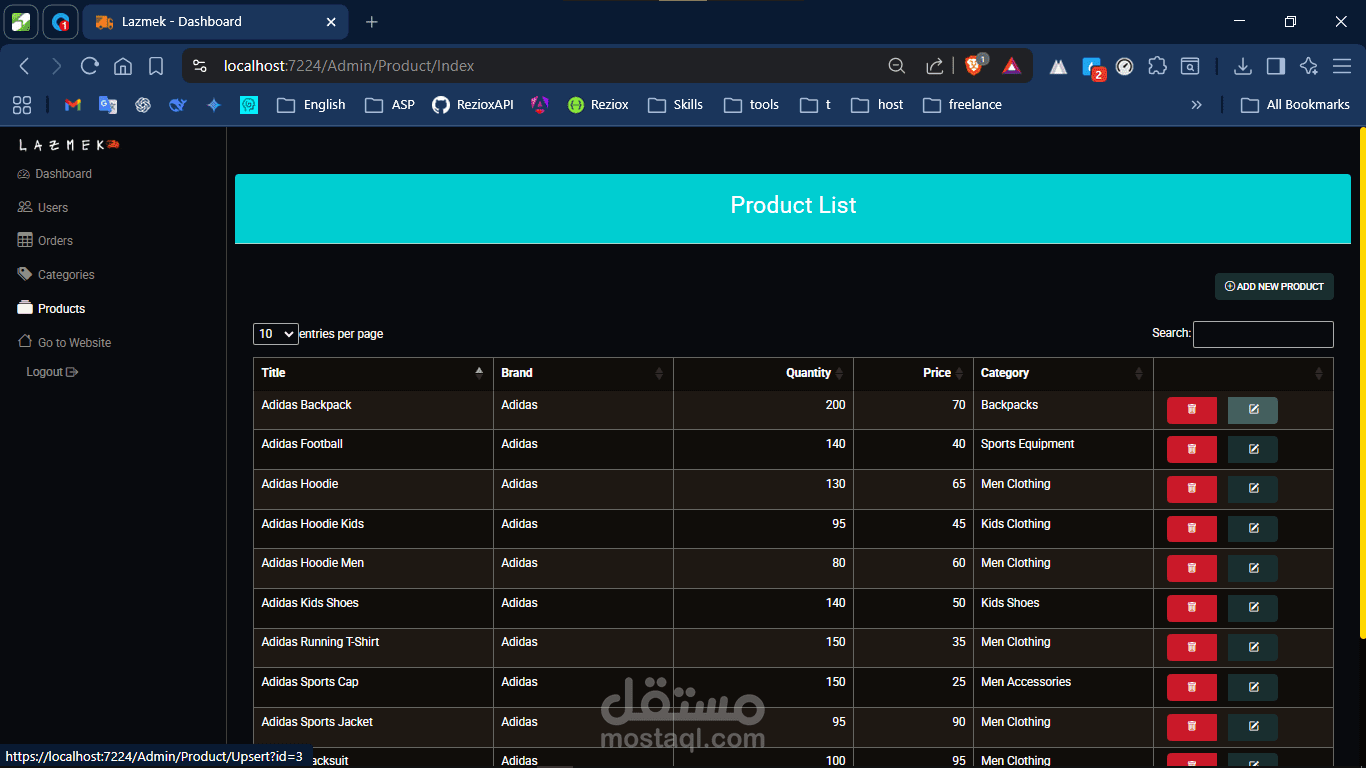Click the Add New Product button

click(1274, 287)
